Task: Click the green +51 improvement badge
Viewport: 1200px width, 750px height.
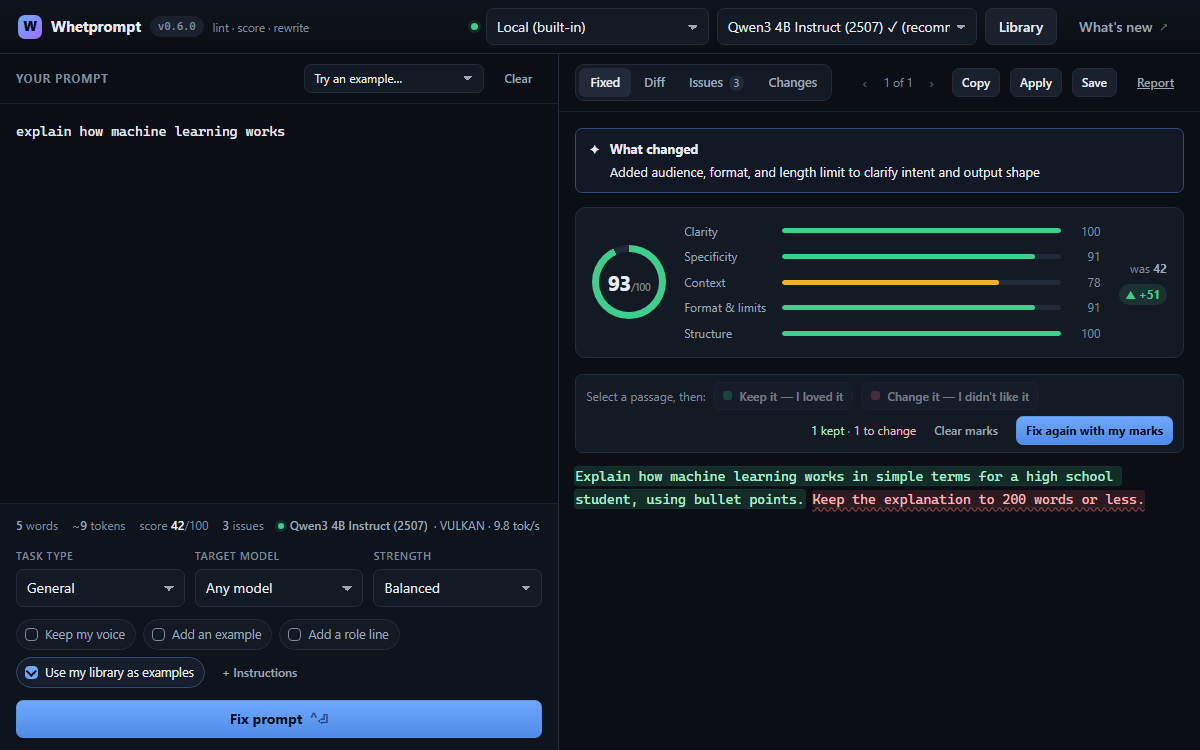Action: [1143, 294]
